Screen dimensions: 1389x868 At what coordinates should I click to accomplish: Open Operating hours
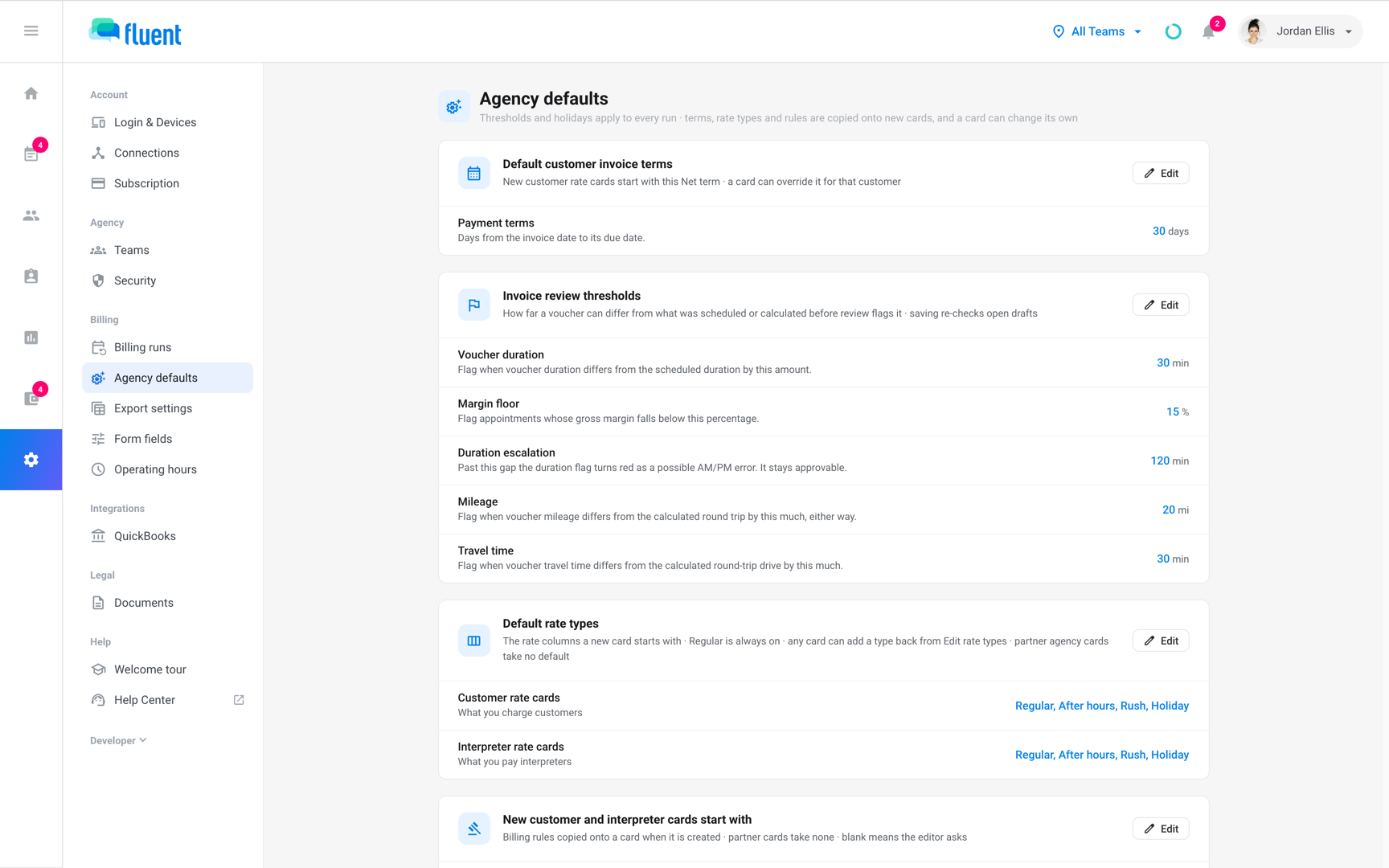pos(167,469)
